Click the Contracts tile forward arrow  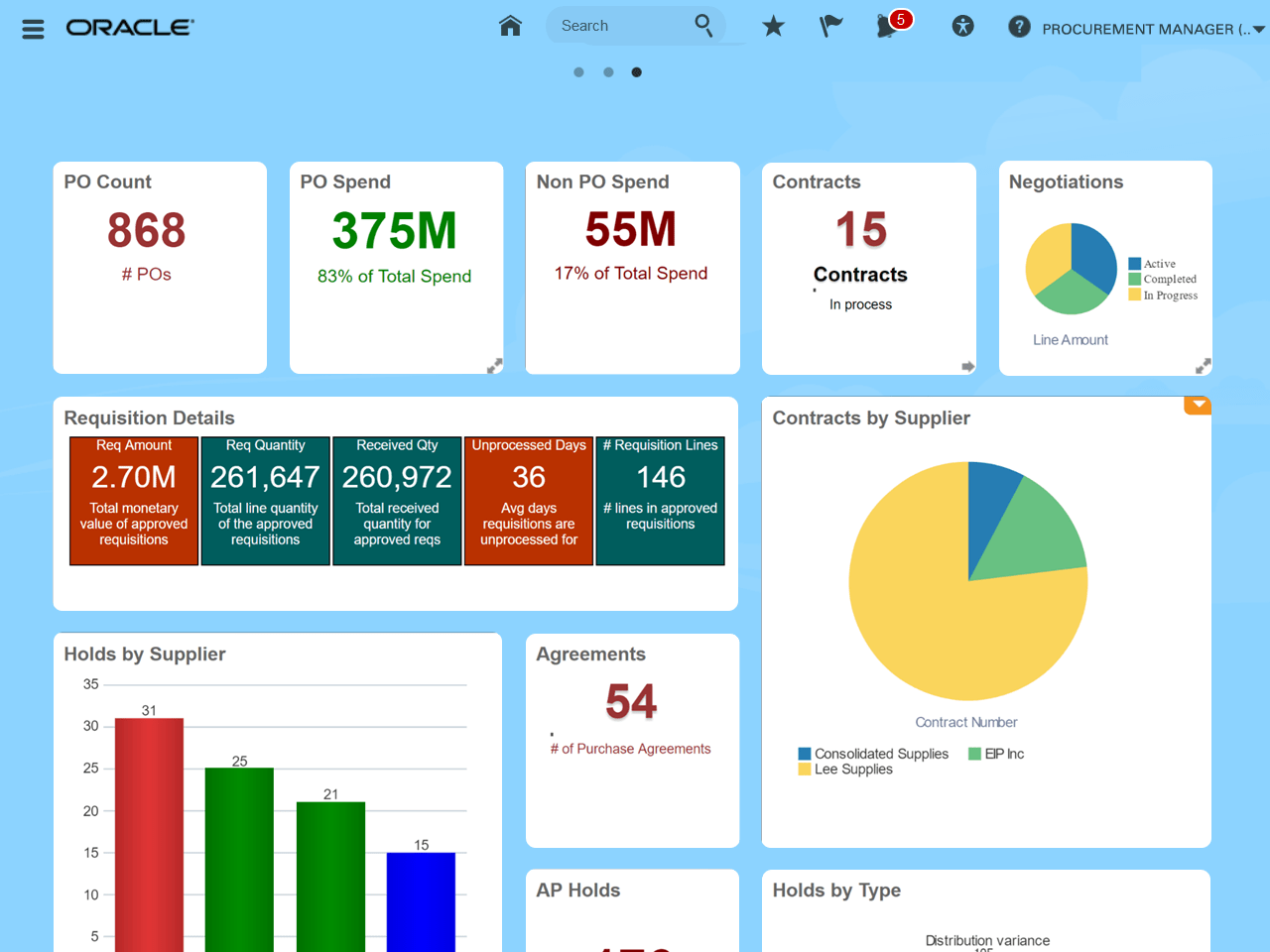coord(968,367)
